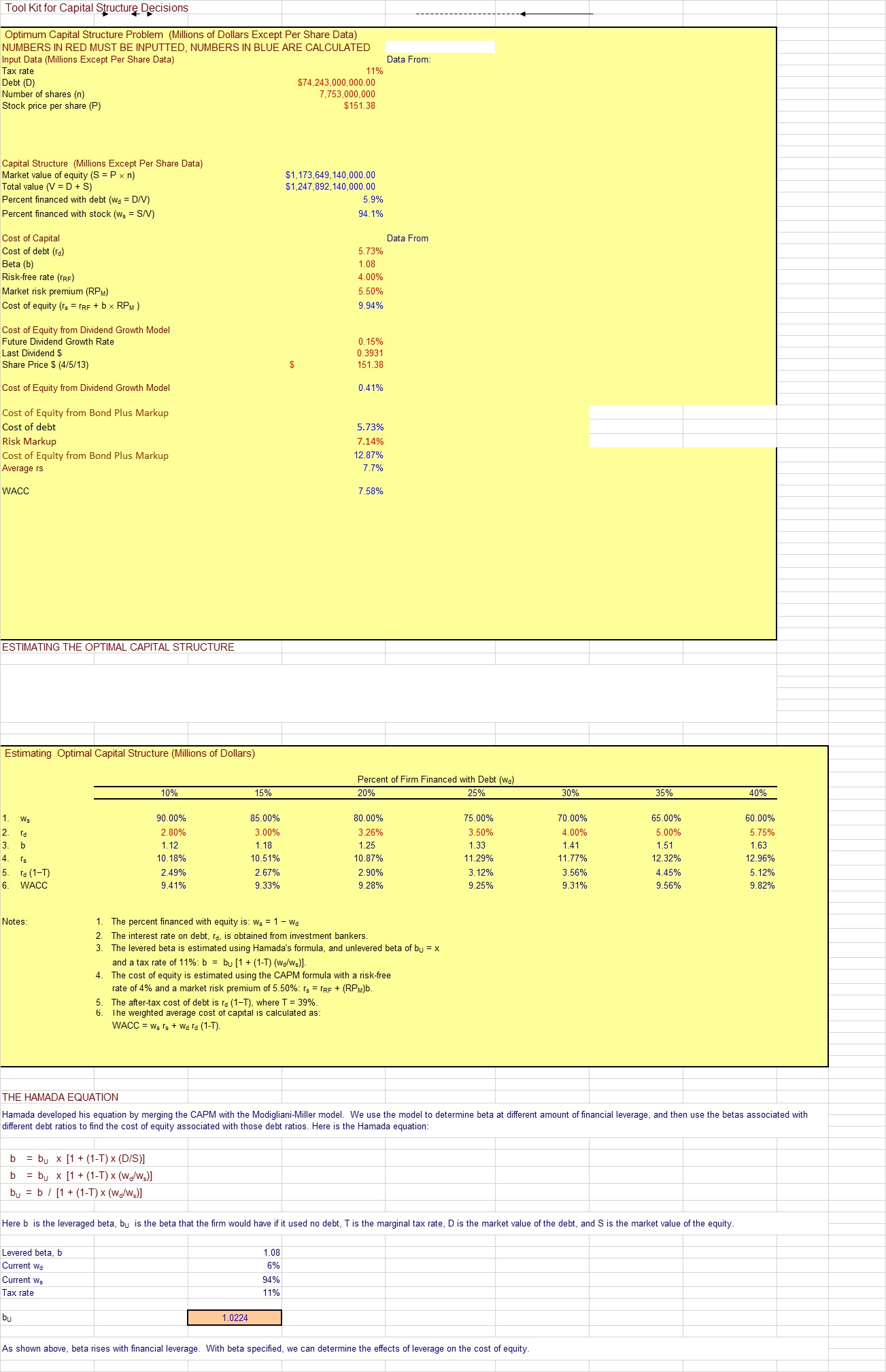886x1372 pixels.
Task: Click the highlighted bU cell 1.0224
Action: (x=235, y=1318)
